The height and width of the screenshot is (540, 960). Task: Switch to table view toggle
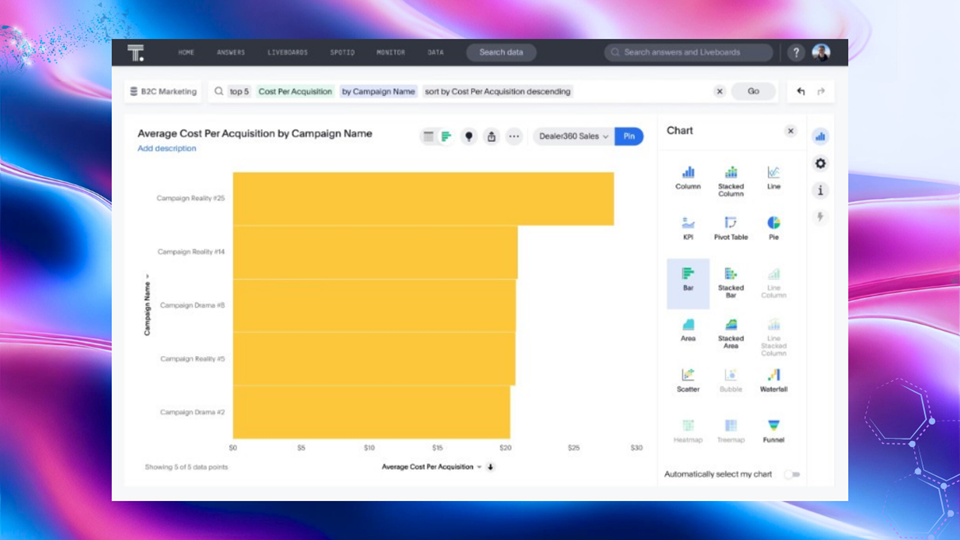pyautogui.click(x=429, y=136)
